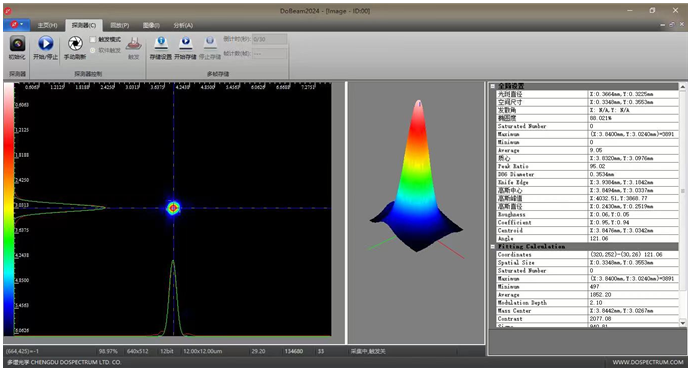Click the properties panel scroll-down arrow
Screen dimensions: 693x372
tap(683, 323)
